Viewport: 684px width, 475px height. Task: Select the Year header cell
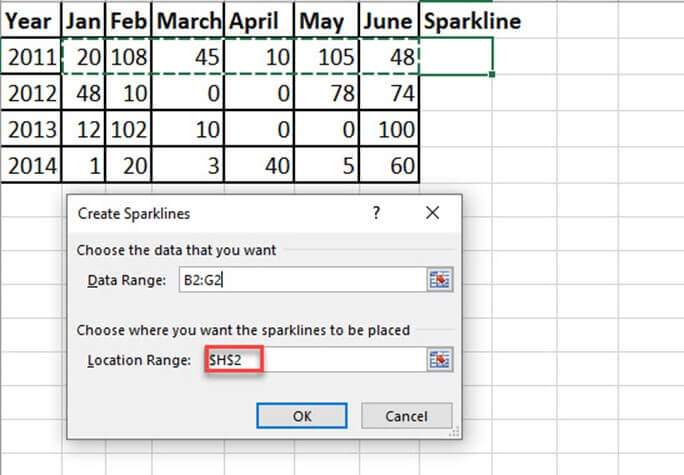point(30,21)
